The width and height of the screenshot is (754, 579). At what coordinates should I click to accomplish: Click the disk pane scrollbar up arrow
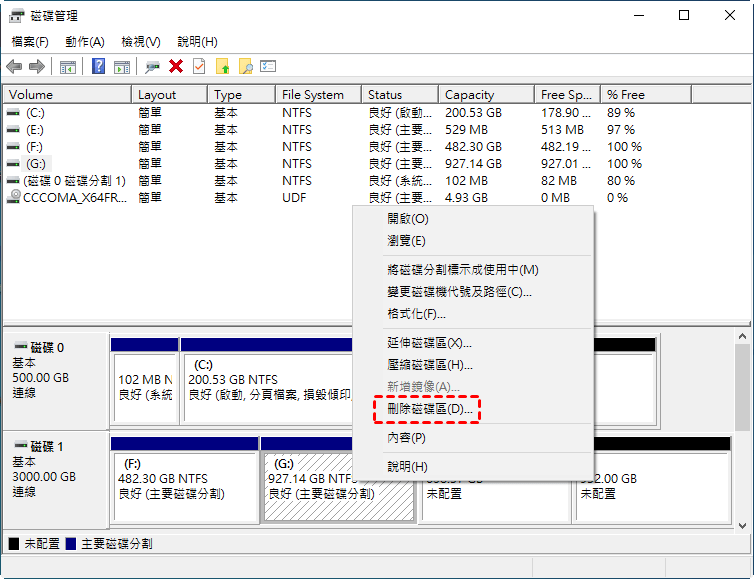(x=742, y=337)
